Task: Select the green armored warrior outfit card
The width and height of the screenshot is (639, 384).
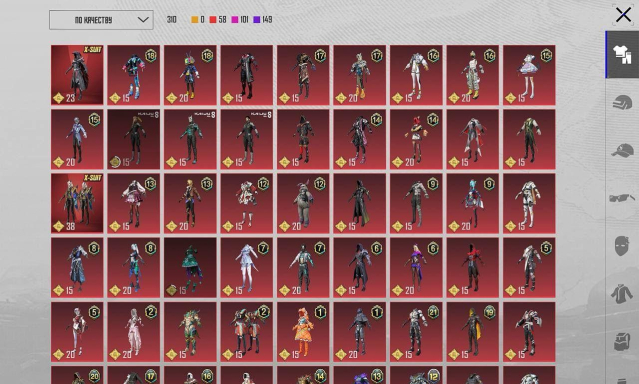Action: (x=190, y=332)
